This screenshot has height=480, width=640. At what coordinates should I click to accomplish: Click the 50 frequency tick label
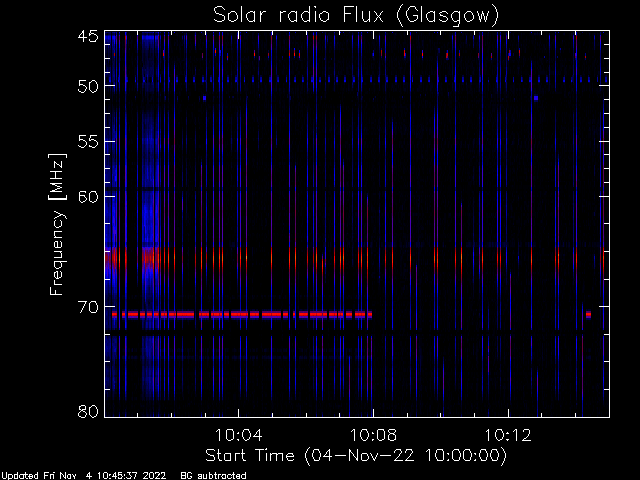(x=88, y=86)
